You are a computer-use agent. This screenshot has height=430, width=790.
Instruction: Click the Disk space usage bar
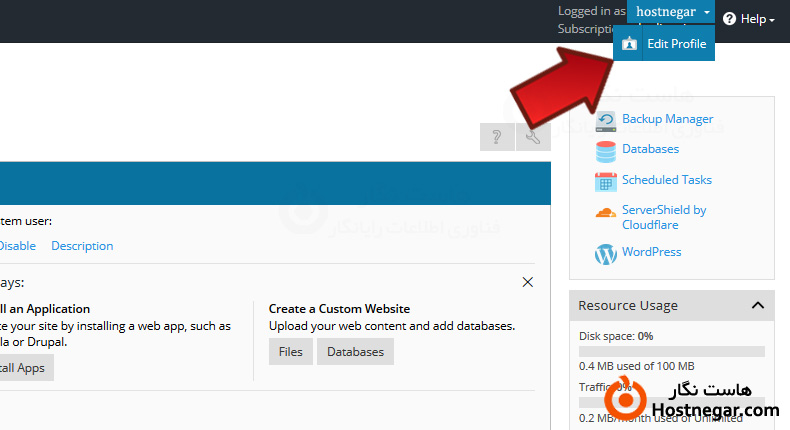pyautogui.click(x=671, y=352)
